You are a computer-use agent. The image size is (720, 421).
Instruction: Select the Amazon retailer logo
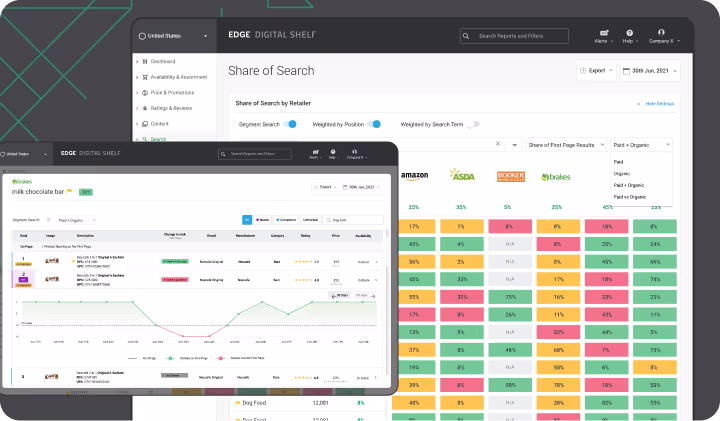tap(414, 176)
